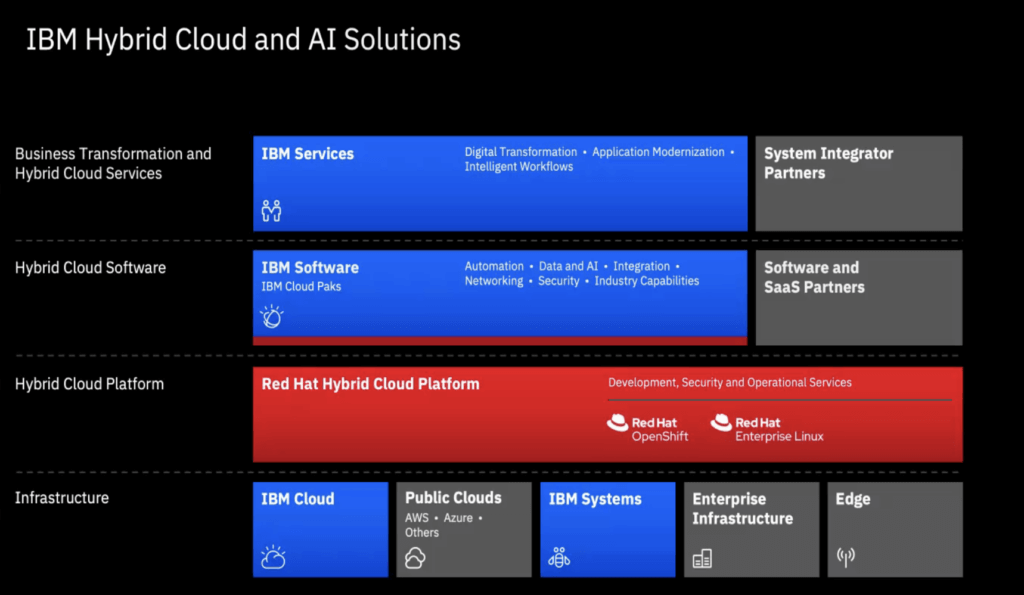The image size is (1024, 595).
Task: Click the building icon in Enterprise Infrastructure tile
Action: pos(702,558)
